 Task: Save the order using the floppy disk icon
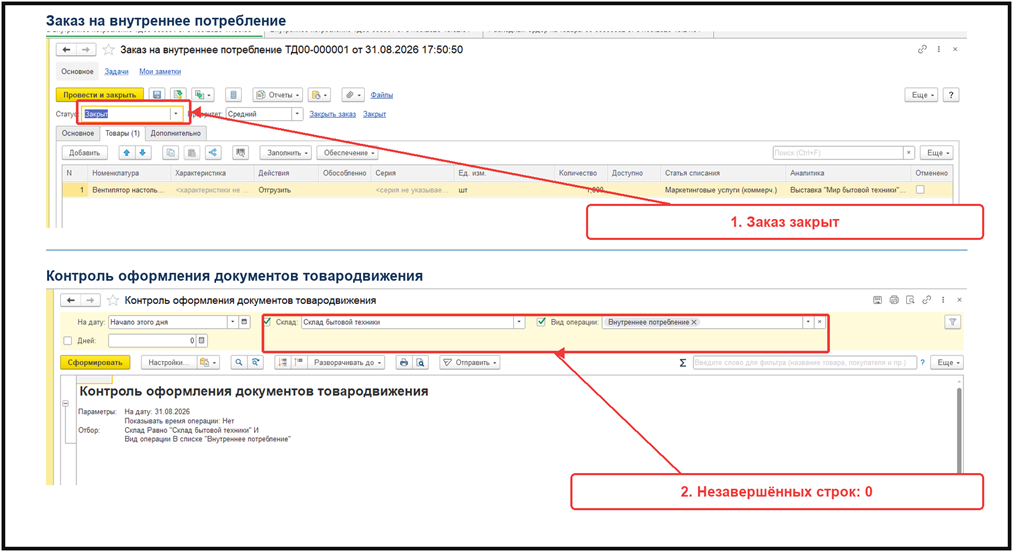click(x=157, y=95)
